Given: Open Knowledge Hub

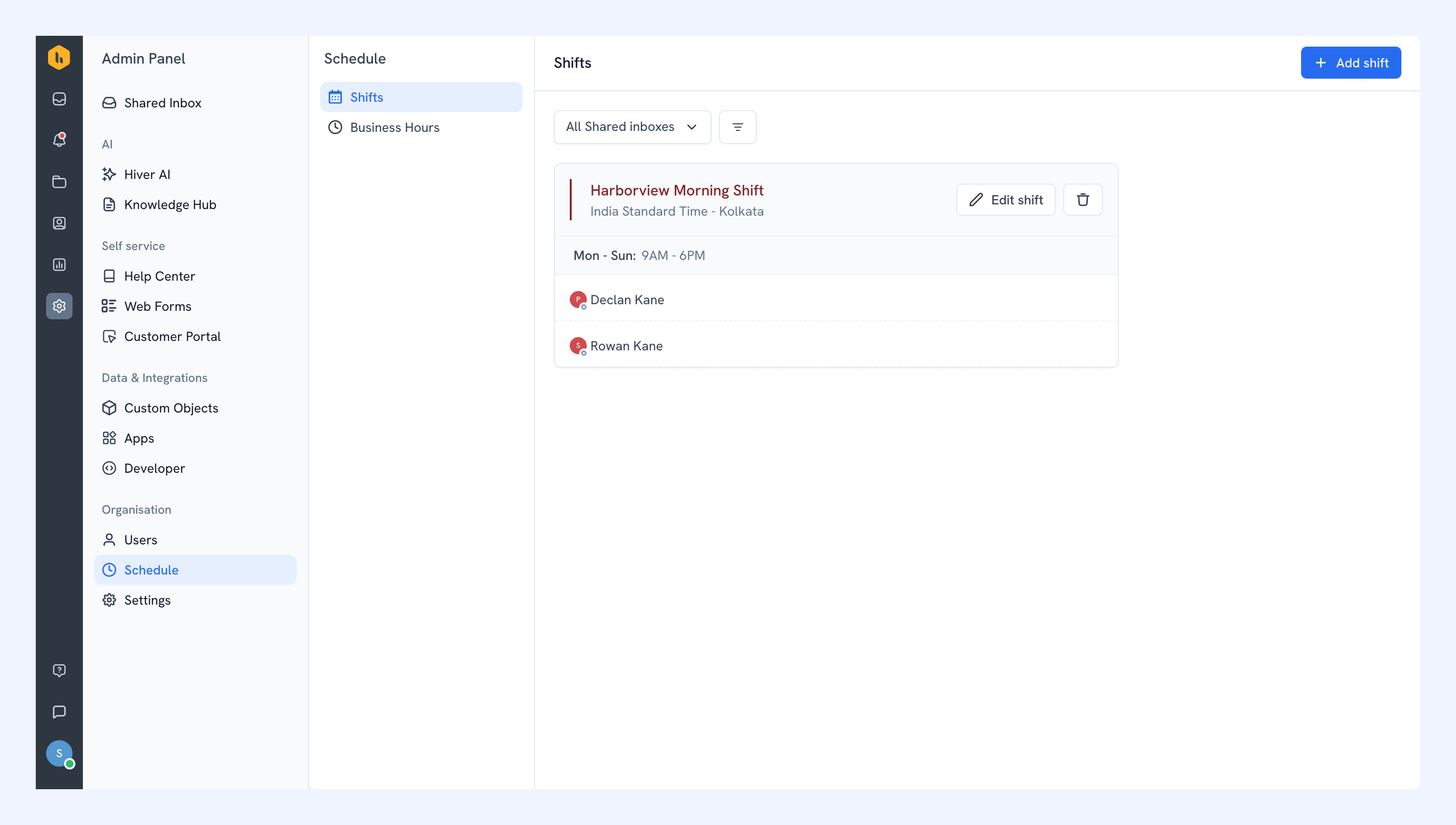Looking at the screenshot, I should pos(195,204).
